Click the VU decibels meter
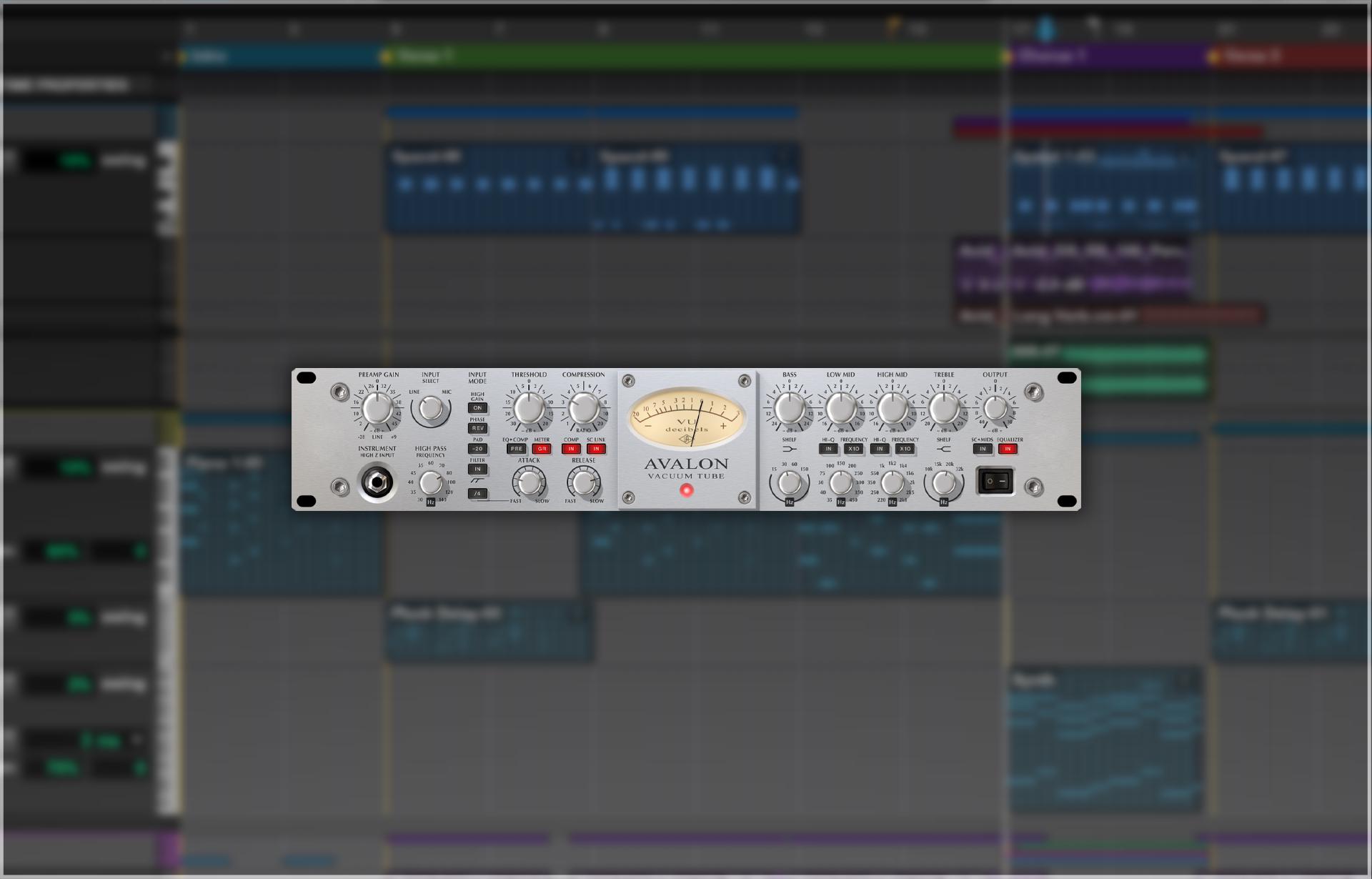 686,419
